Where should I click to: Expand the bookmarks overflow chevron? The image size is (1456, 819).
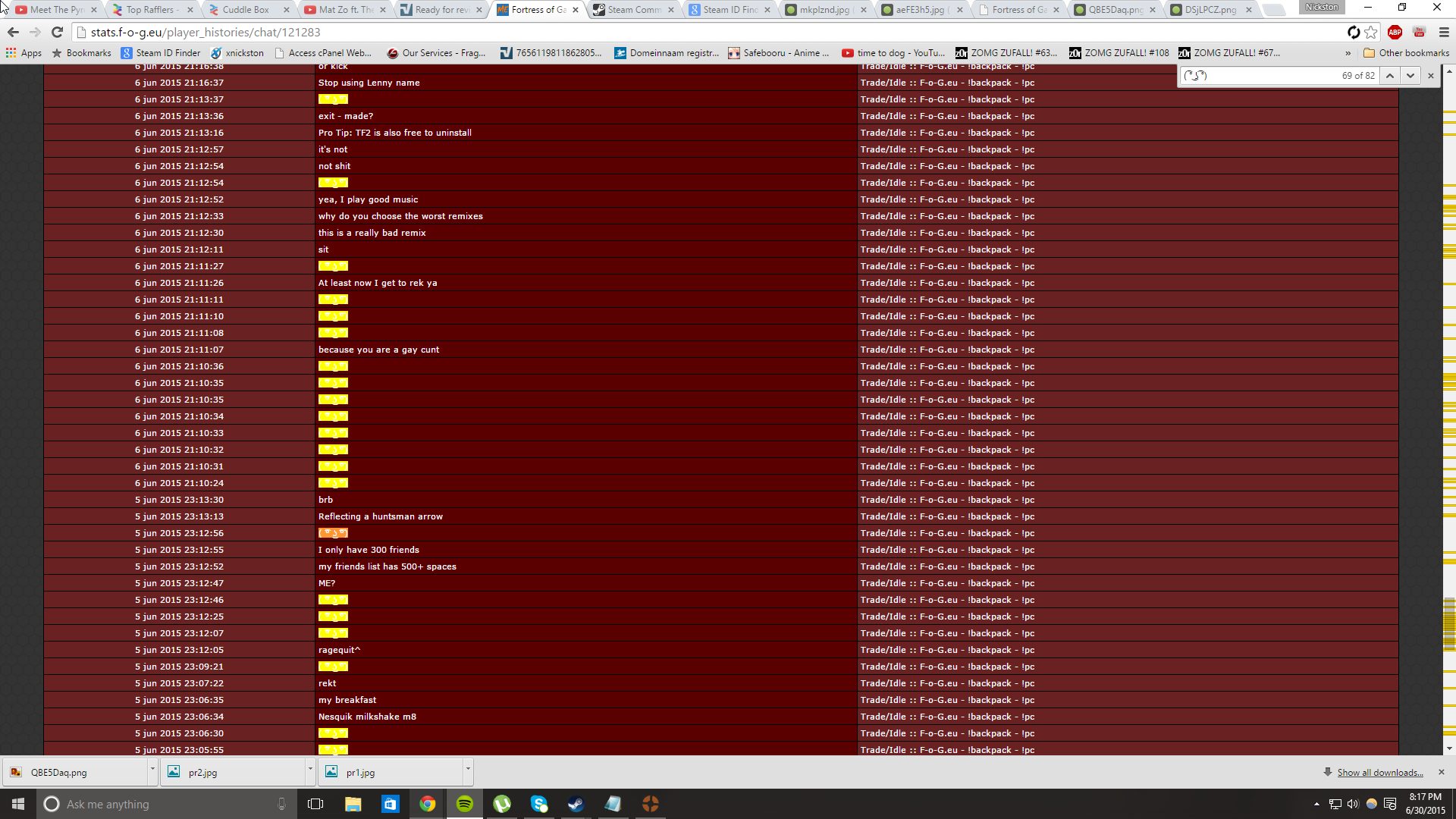point(1348,53)
